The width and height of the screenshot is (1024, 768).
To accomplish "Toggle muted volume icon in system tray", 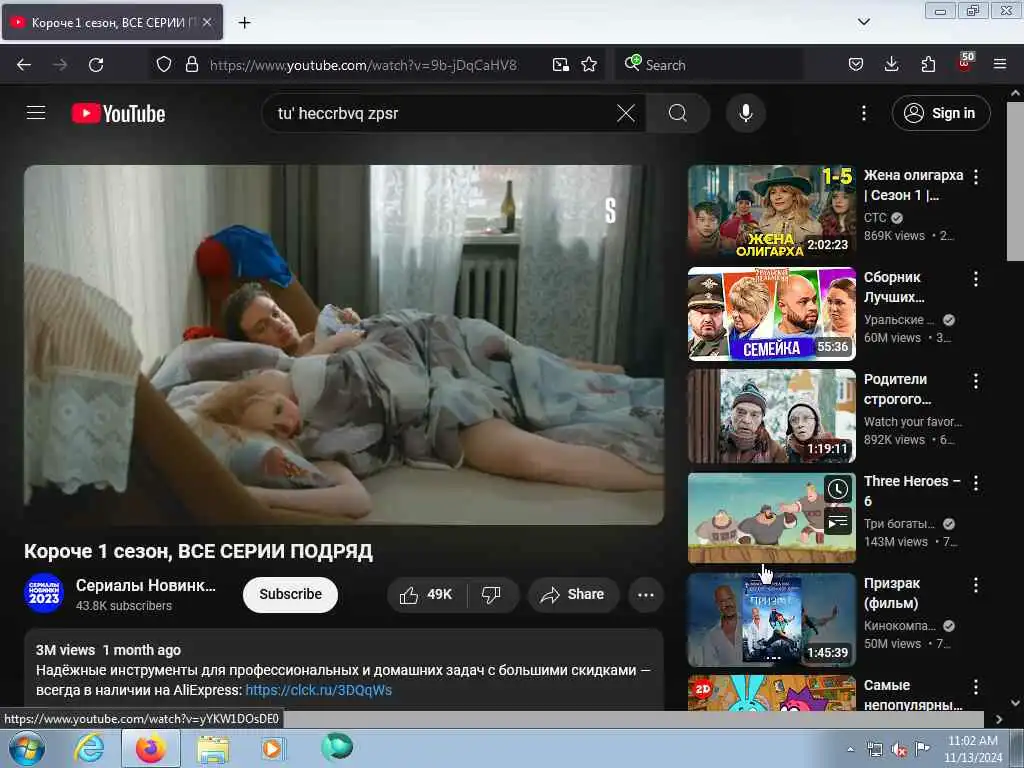I will [x=899, y=750].
